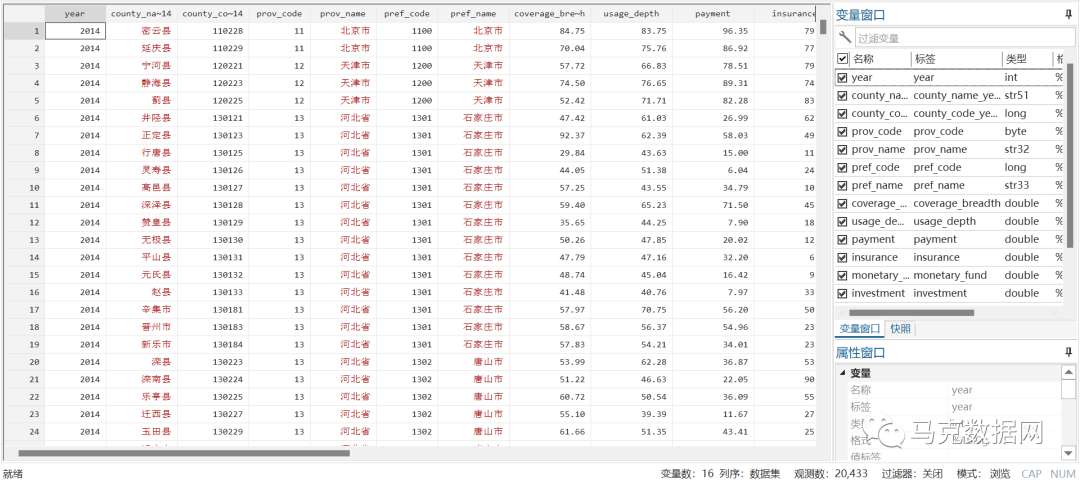This screenshot has width=1080, height=480.
Task: Select the pref_name column header
Action: click(x=473, y=13)
